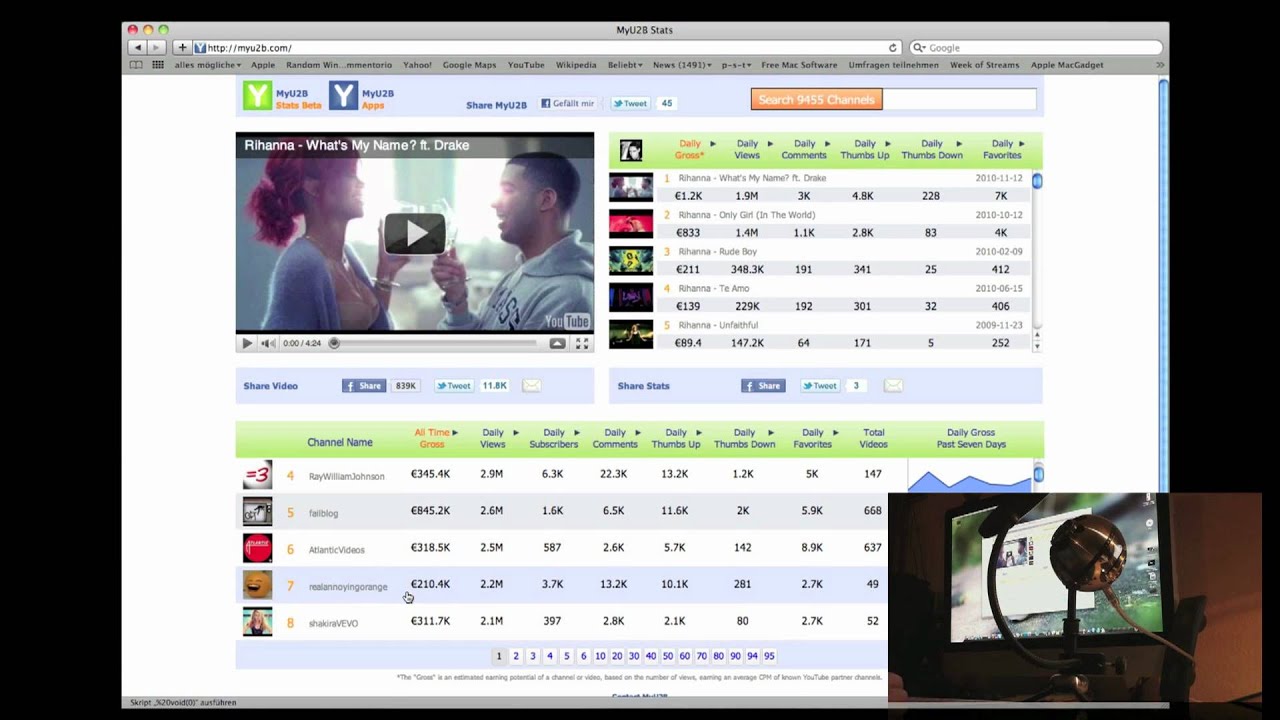Click the Search 9455 Channels button
The width and height of the screenshot is (1280, 720).
coord(816,99)
